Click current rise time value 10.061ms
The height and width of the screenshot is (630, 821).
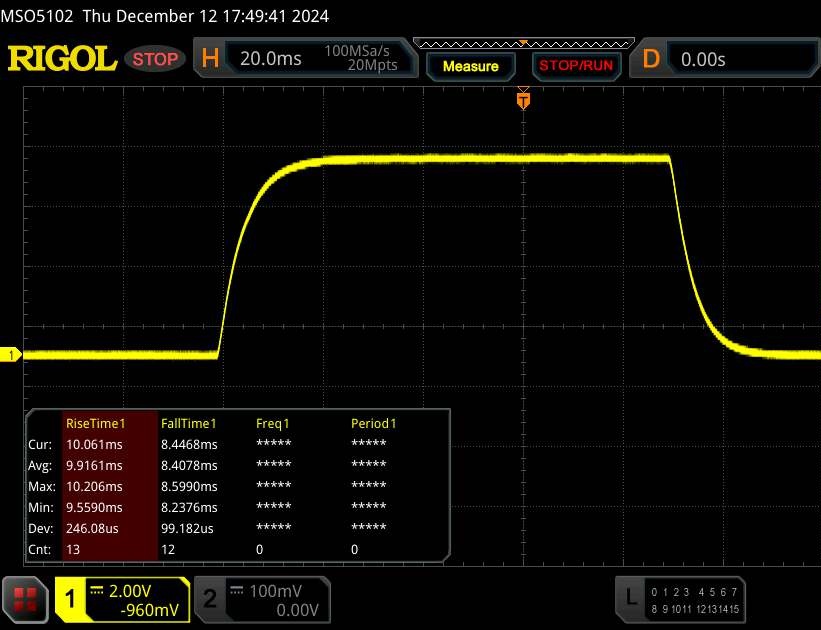tap(94, 444)
